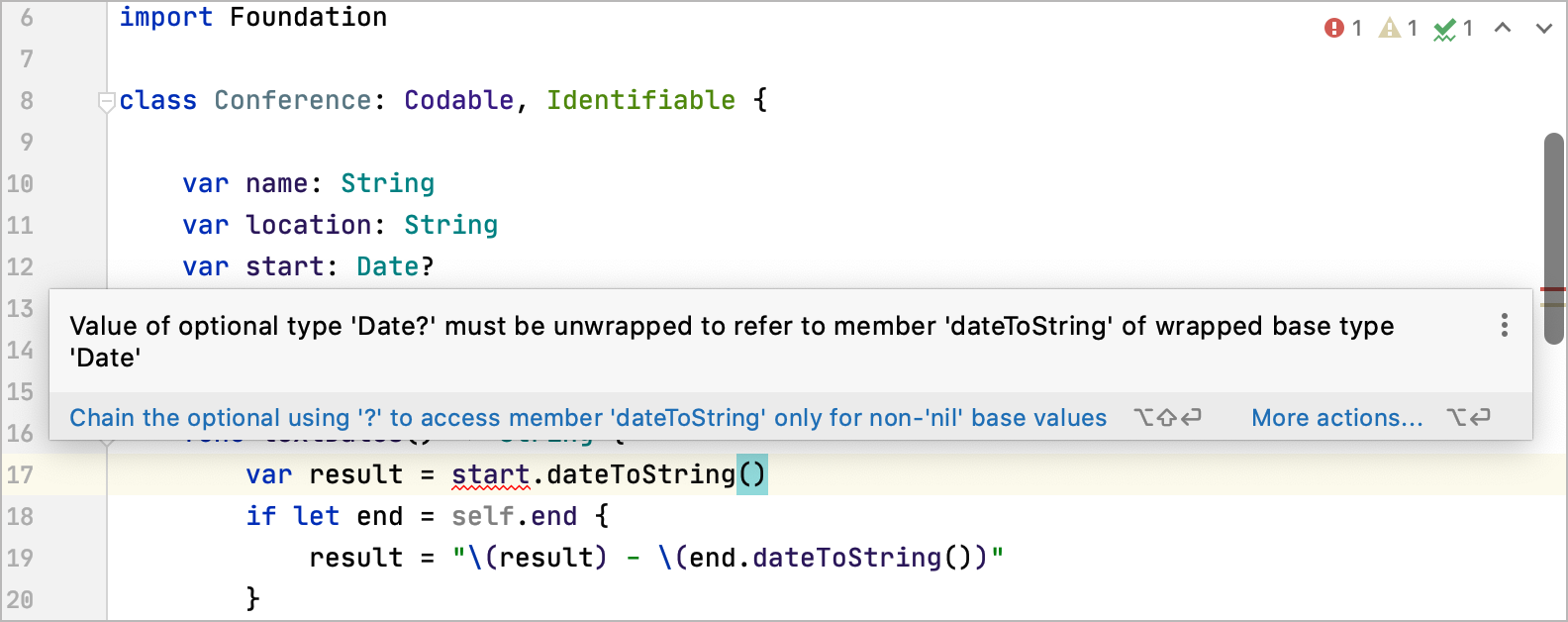Click the 'Date?' type on line 12
1568x622 pixels.
point(395,266)
